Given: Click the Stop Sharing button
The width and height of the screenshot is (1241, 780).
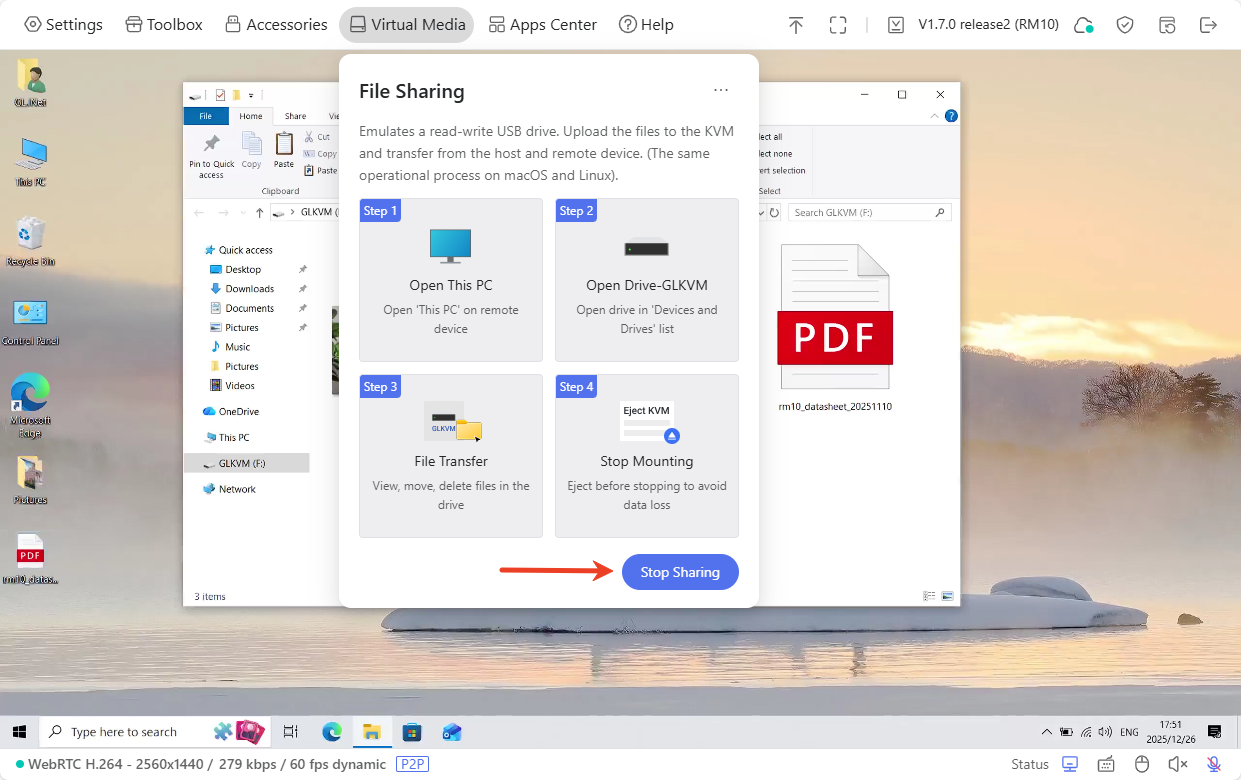Looking at the screenshot, I should [x=680, y=572].
